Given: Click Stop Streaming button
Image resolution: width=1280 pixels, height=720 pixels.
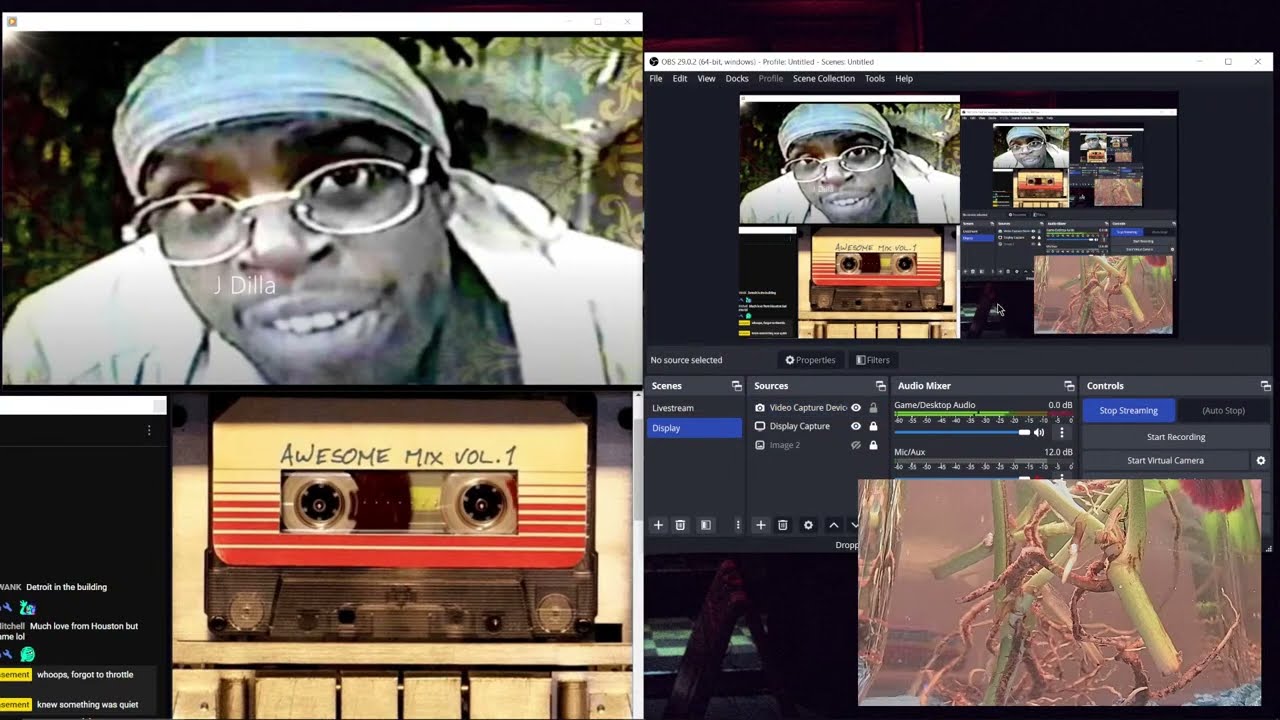Looking at the screenshot, I should point(1128,411).
